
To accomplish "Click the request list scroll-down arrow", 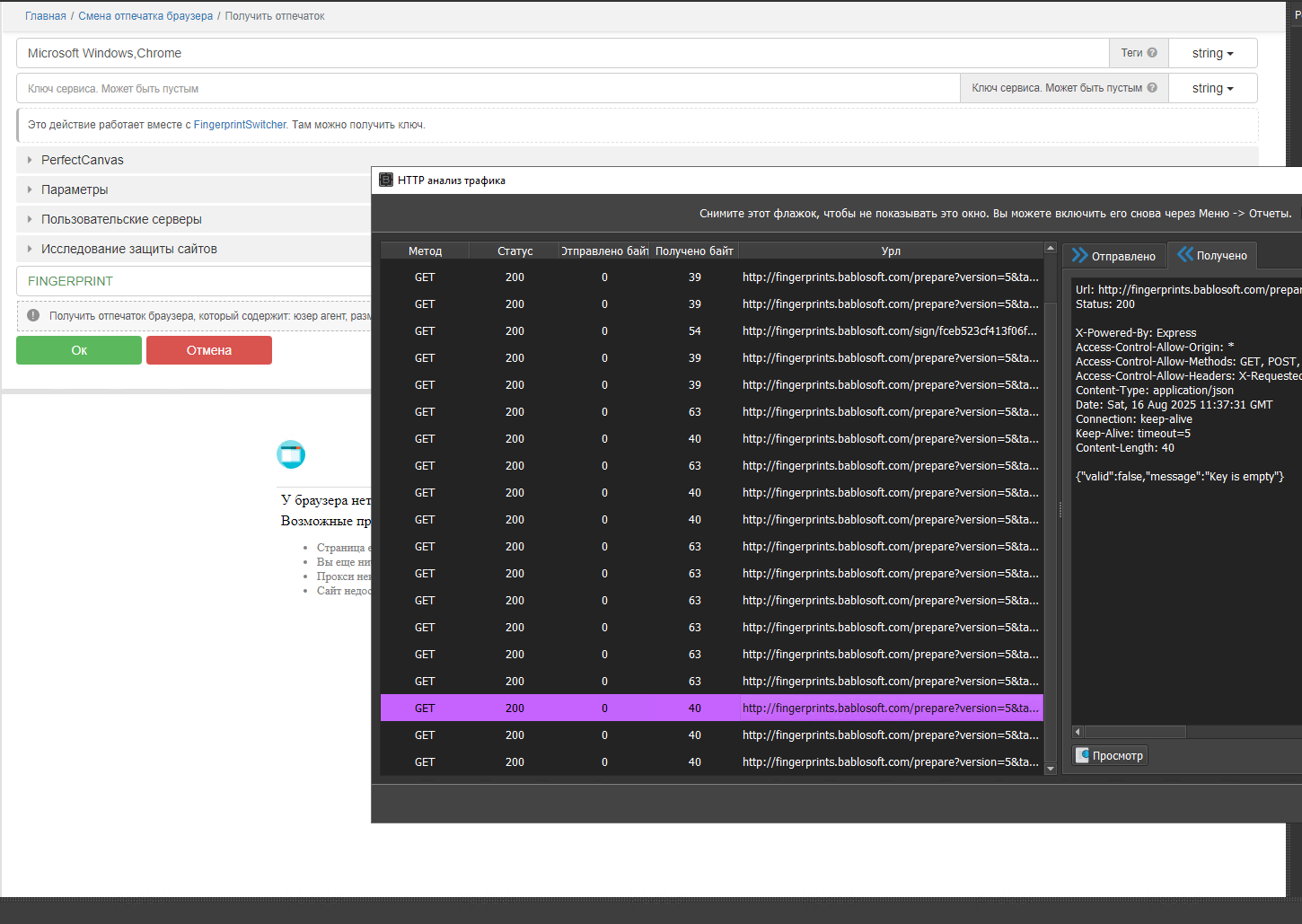I will point(1051,769).
